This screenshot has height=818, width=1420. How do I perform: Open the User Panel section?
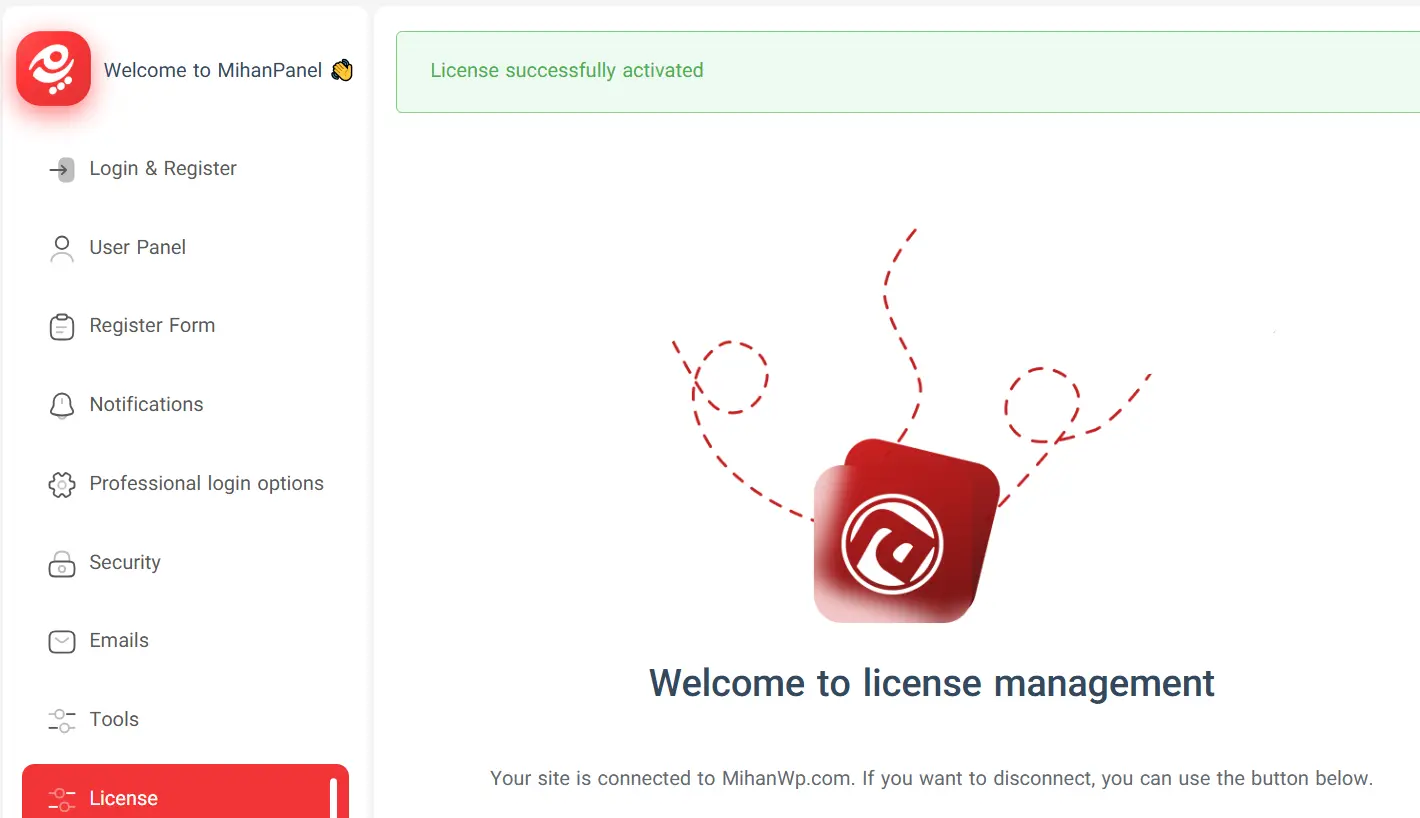point(137,248)
